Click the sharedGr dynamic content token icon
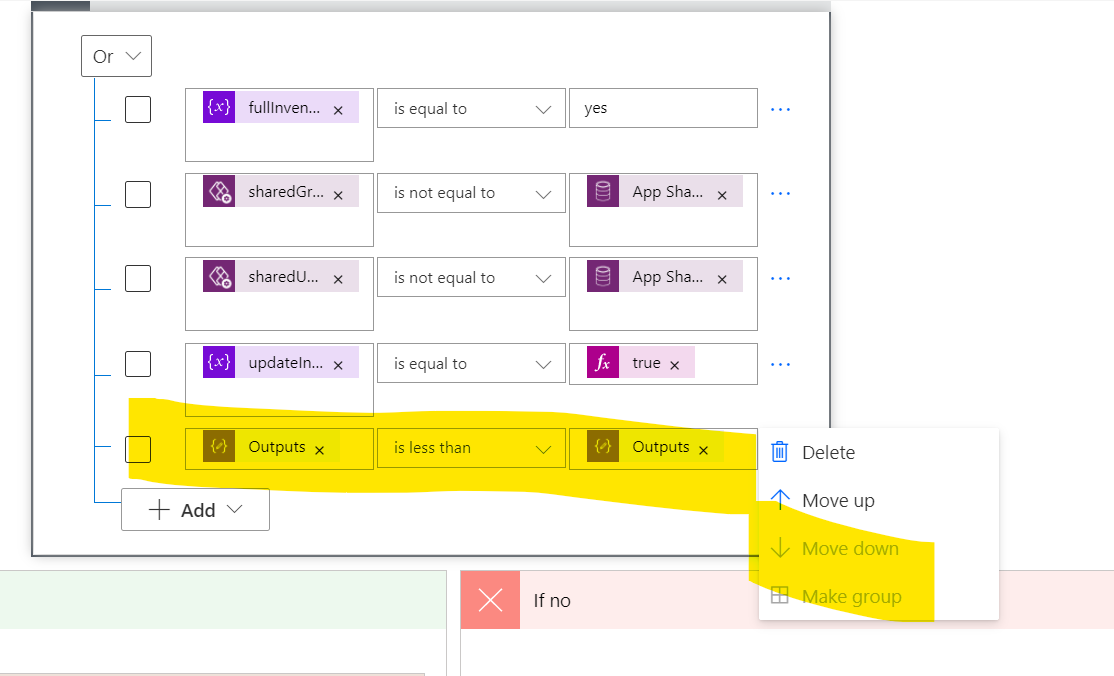 pos(219,191)
